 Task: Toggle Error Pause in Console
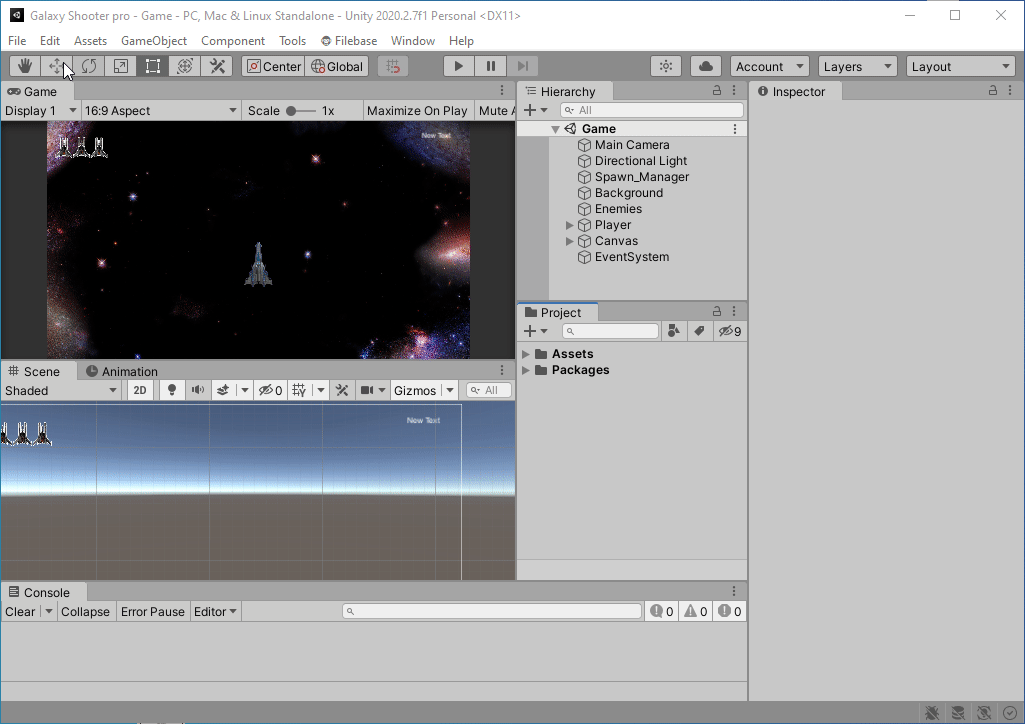(152, 612)
